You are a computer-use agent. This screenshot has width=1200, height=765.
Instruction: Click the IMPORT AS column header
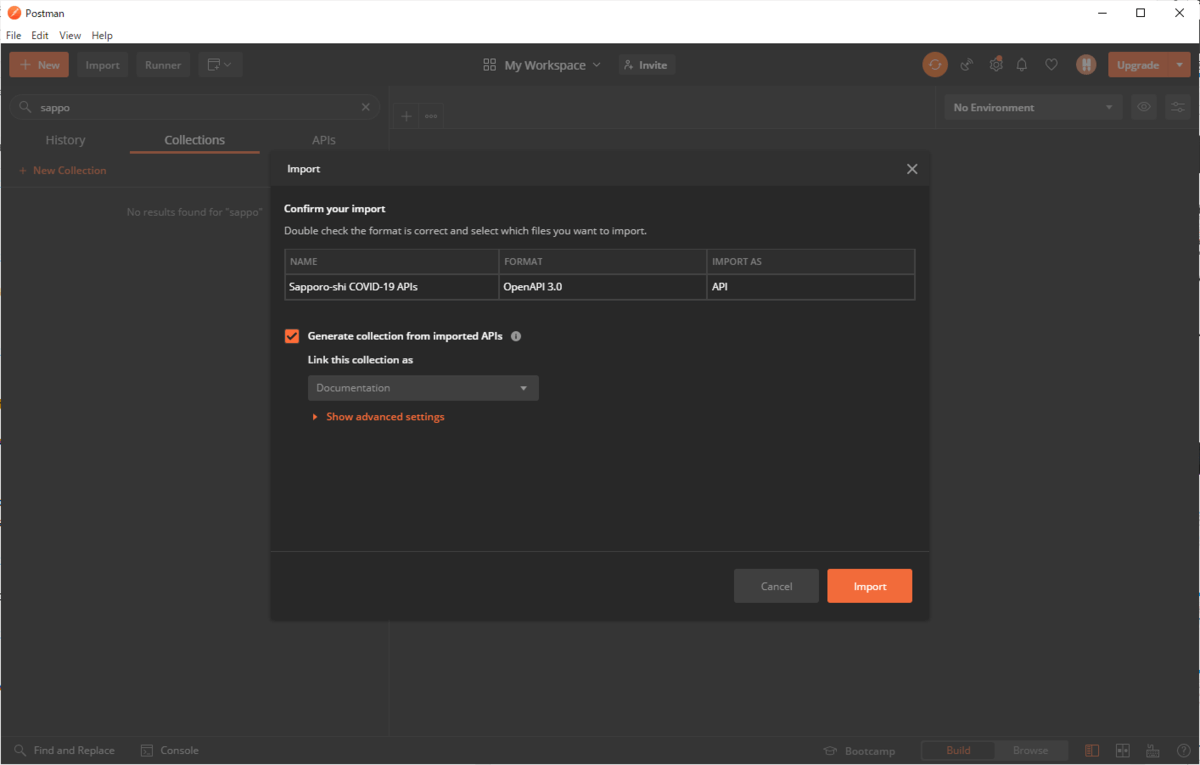tap(810, 262)
